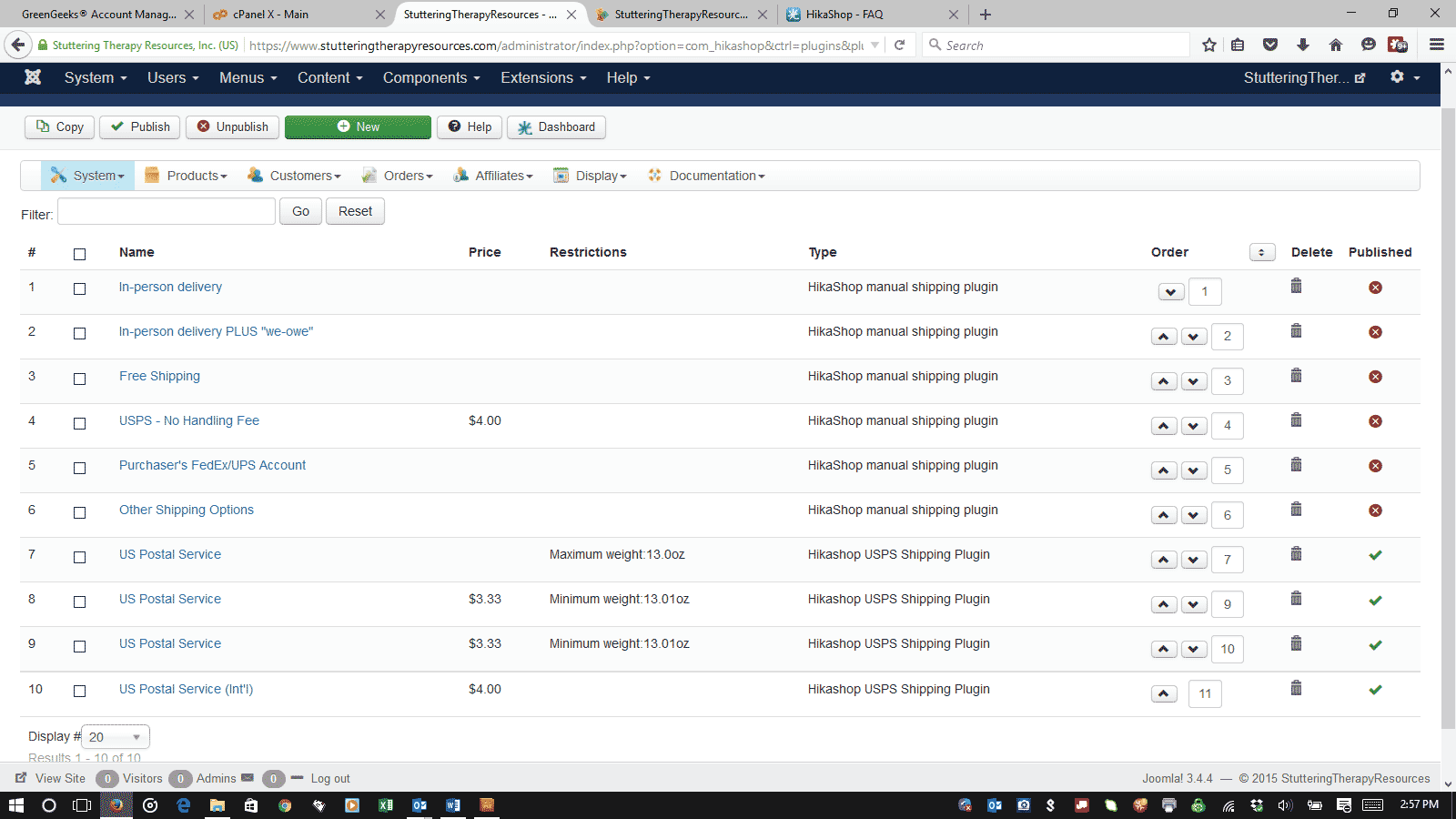
Task: Open the Firefox home page icon
Action: coord(1335,45)
